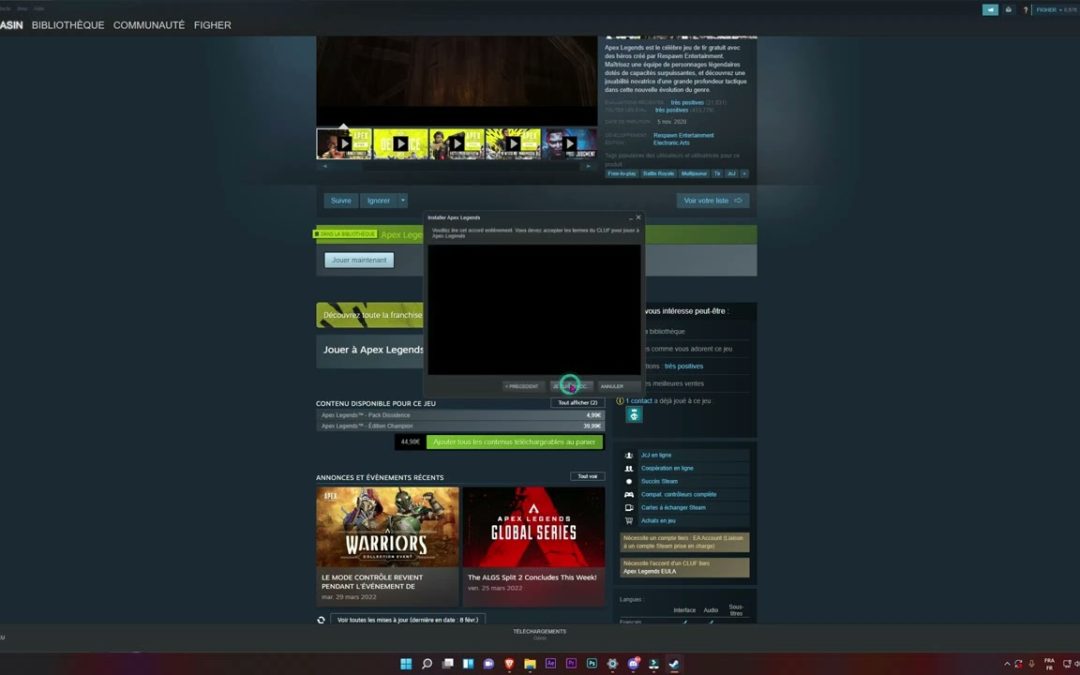This screenshot has height=675, width=1080.
Task: Select Apex Legends Édition Champion DLC row
Action: 460,426
